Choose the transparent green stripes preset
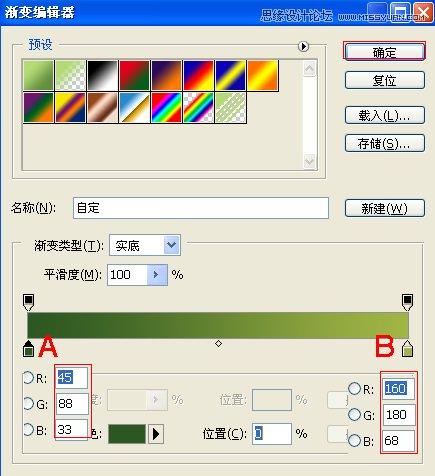This screenshot has width=435, height=476. point(231,107)
